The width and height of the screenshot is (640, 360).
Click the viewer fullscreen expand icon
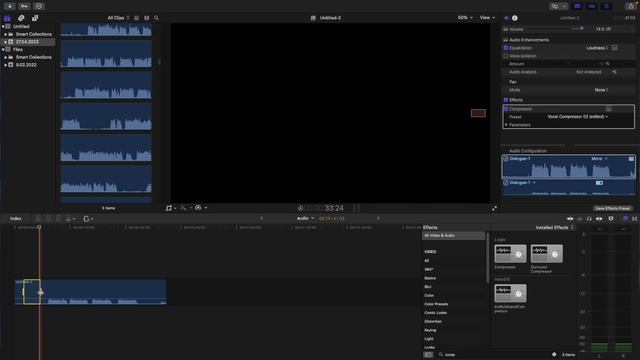pyautogui.click(x=494, y=208)
